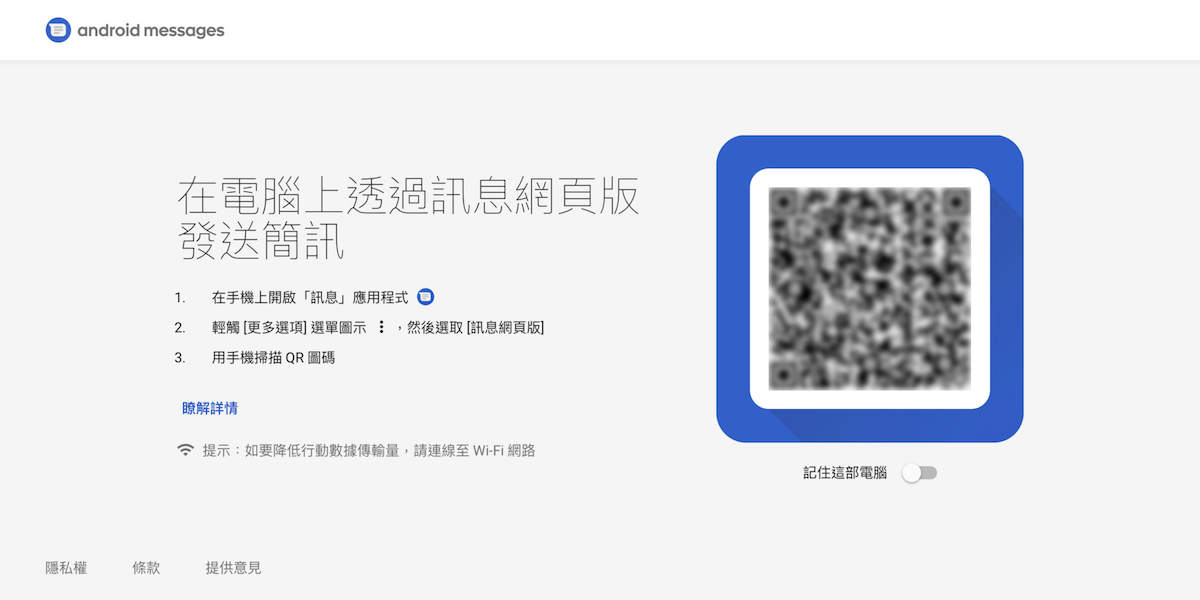Image resolution: width=1200 pixels, height=600 pixels.
Task: Click the blurred QR code image
Action: point(870,289)
